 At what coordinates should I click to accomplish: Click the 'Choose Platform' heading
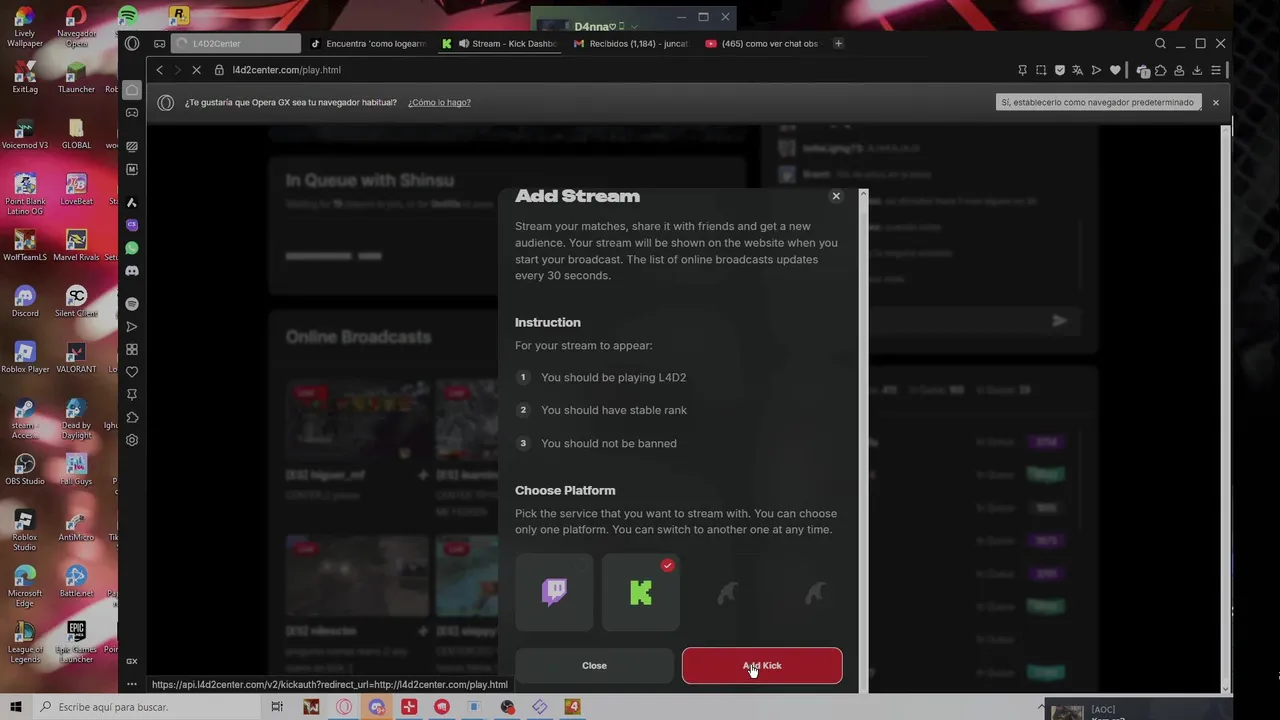coord(565,491)
